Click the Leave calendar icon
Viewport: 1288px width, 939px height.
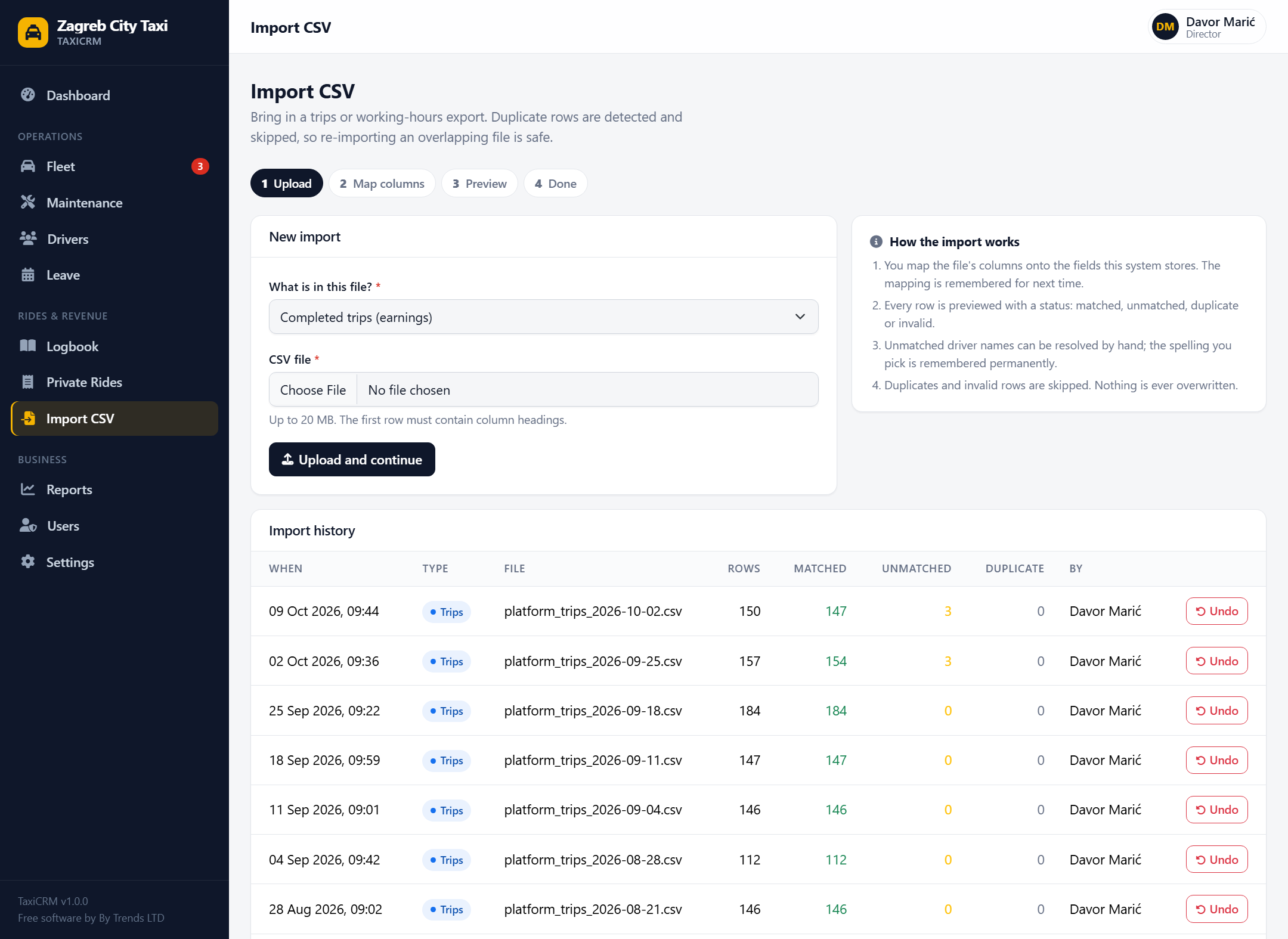28,275
